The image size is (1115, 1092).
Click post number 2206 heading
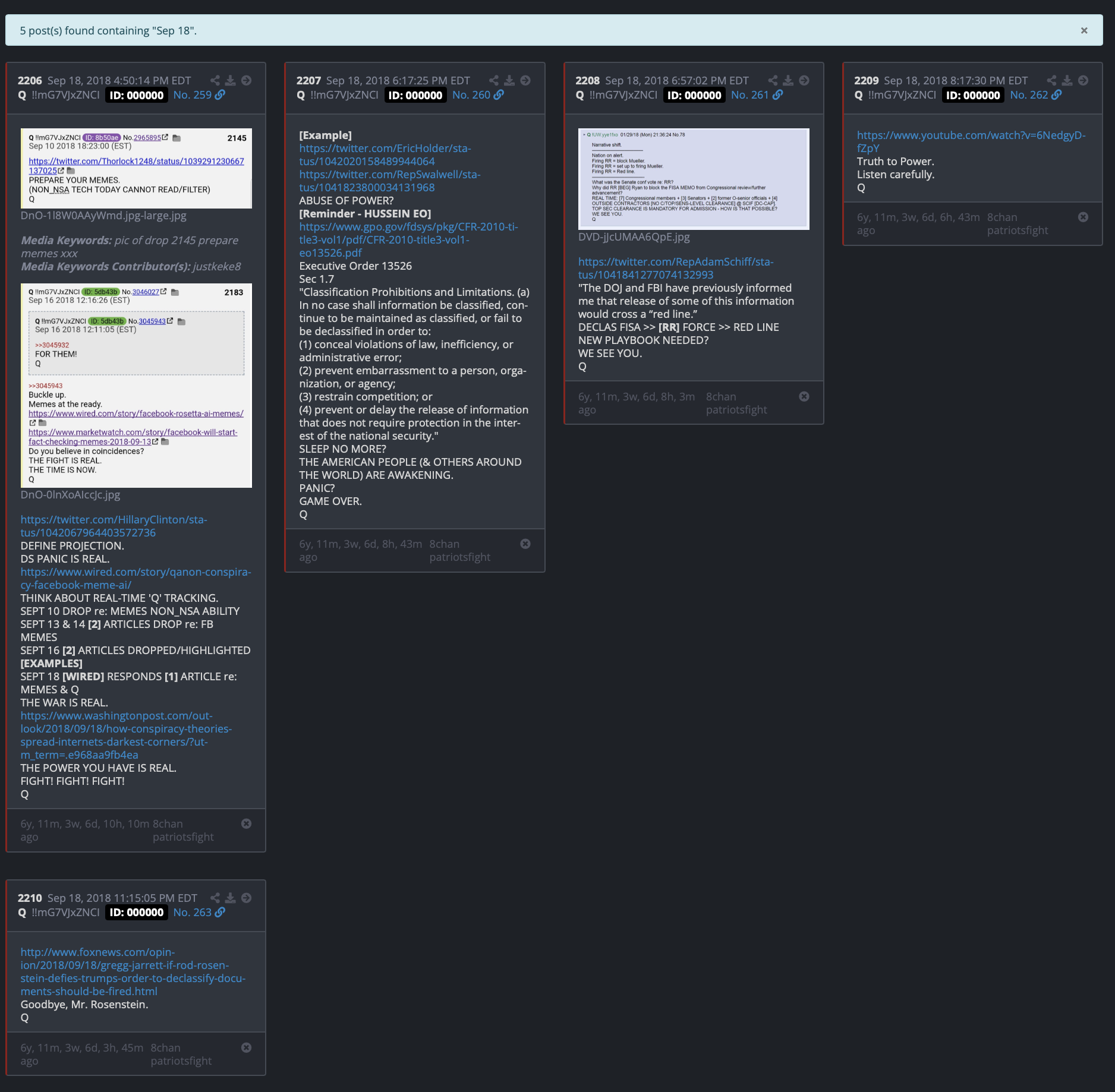30,80
